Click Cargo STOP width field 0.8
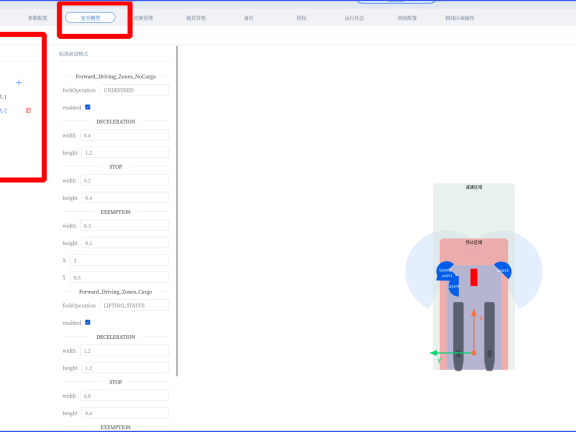This screenshot has height=432, width=576. [x=125, y=396]
